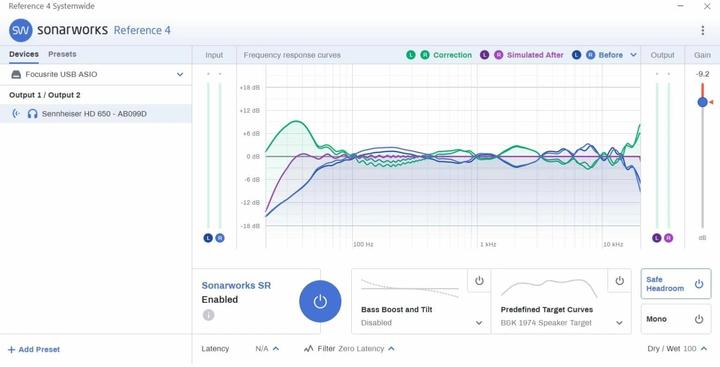Click the red limit arrow beside Gain slider
Screen dimensions: 720x367
711,102
